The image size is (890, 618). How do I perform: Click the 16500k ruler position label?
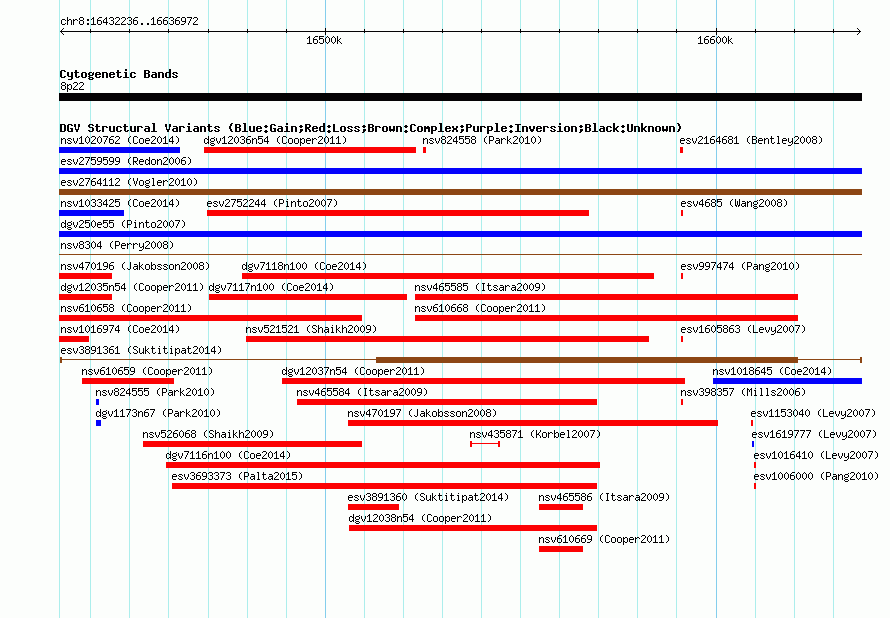[324, 40]
